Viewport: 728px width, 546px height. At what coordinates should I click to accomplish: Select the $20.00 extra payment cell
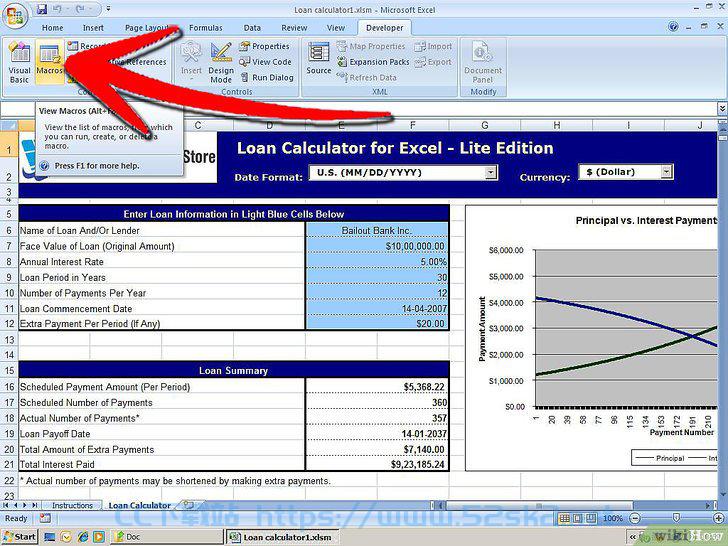pyautogui.click(x=377, y=324)
